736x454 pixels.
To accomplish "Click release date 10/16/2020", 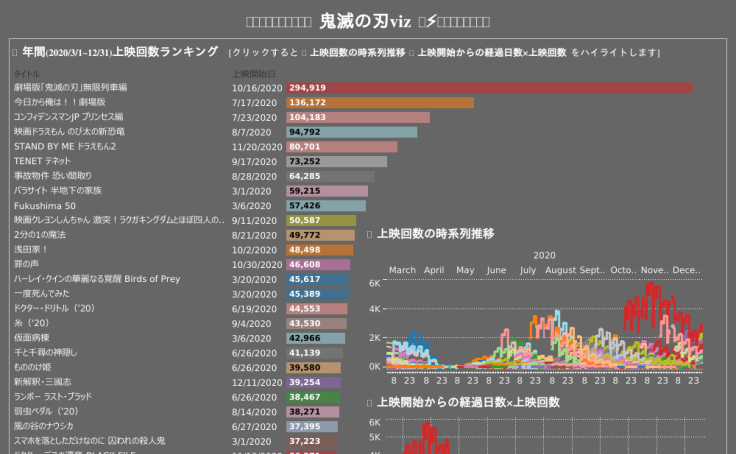I will click(257, 88).
